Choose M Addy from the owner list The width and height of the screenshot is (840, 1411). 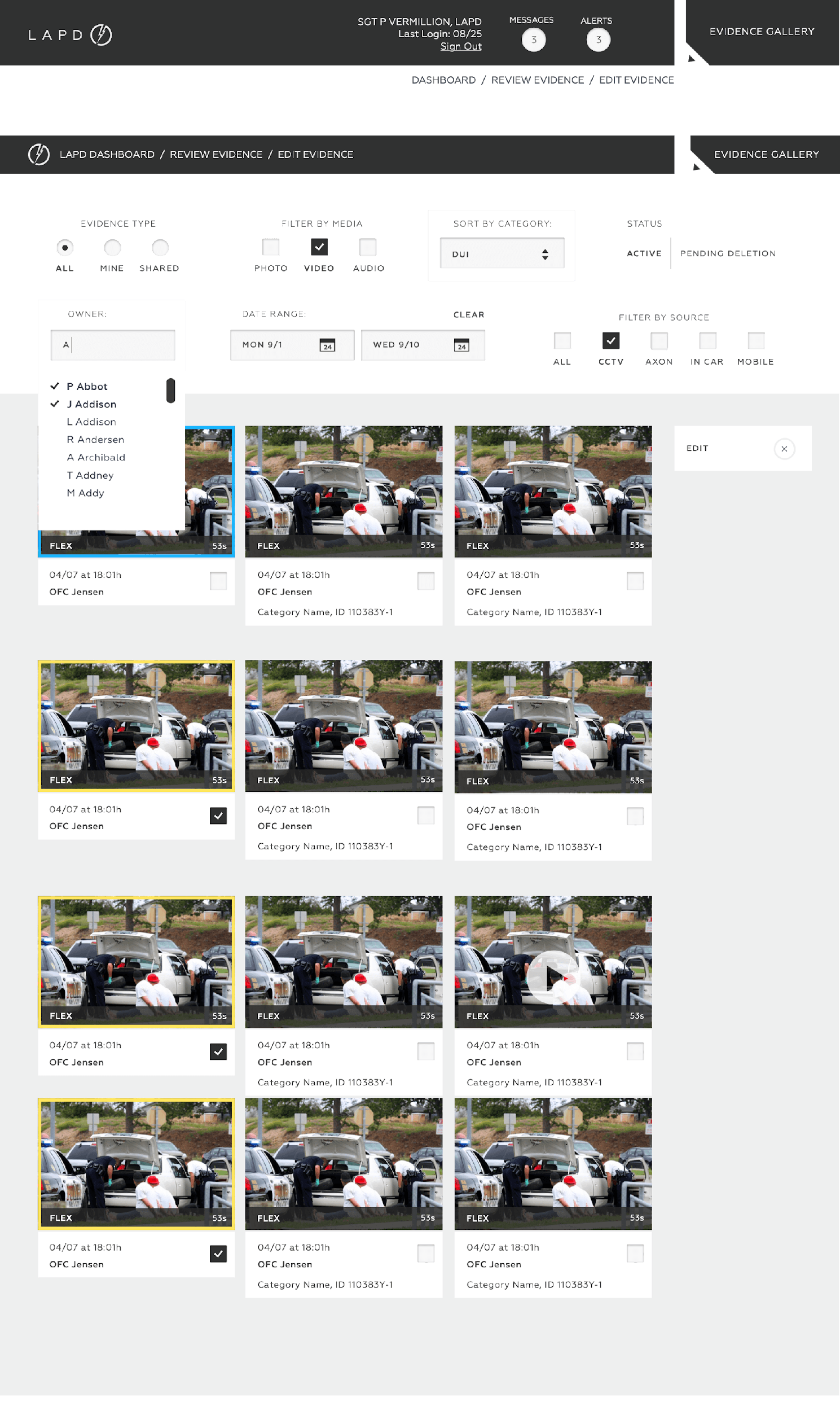coord(86,493)
